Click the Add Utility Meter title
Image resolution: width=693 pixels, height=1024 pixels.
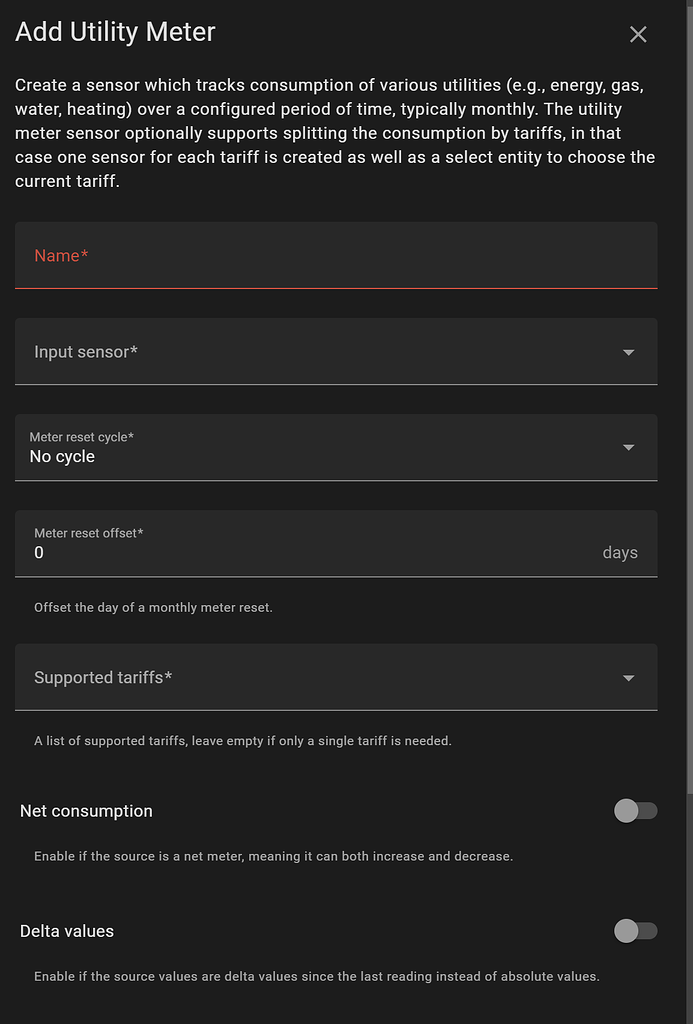tap(114, 32)
